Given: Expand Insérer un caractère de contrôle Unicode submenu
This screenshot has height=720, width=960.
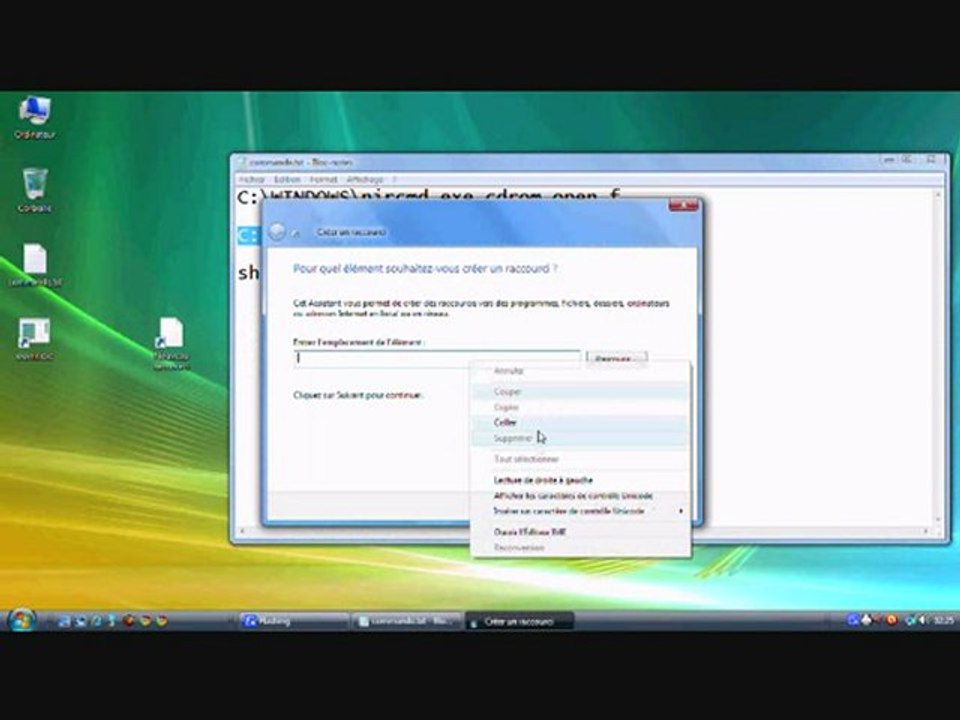Looking at the screenshot, I should pyautogui.click(x=580, y=511).
